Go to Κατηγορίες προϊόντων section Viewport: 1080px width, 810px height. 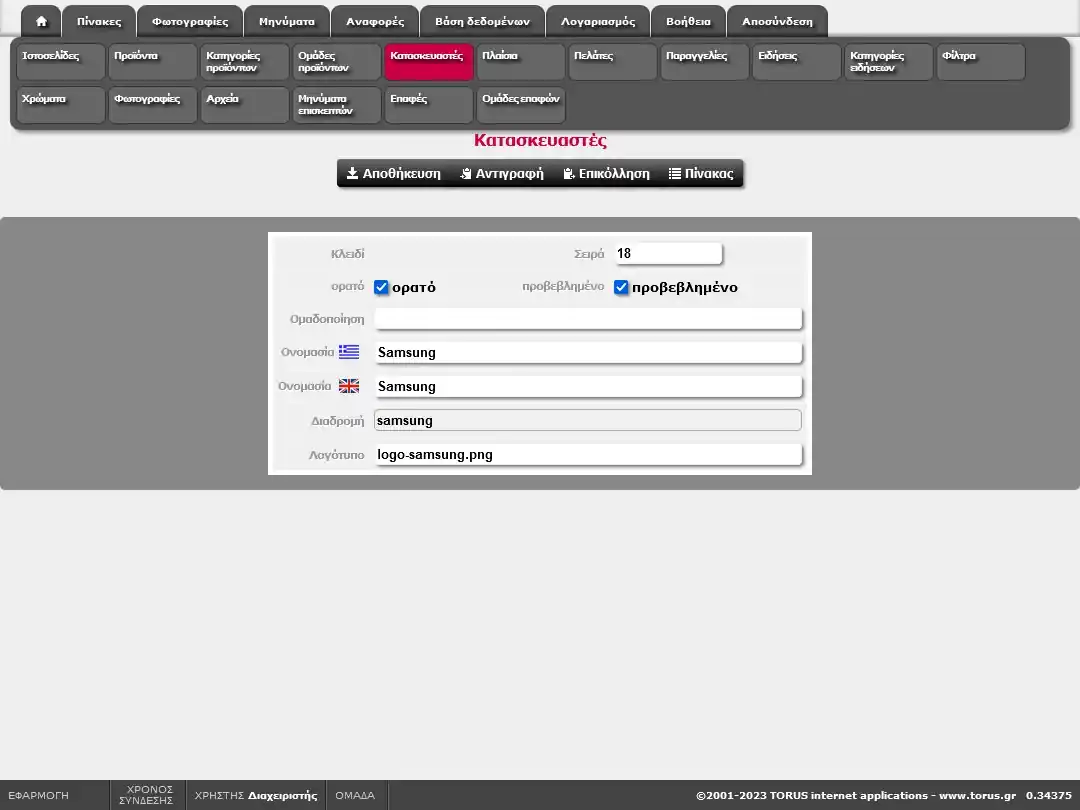tap(245, 62)
